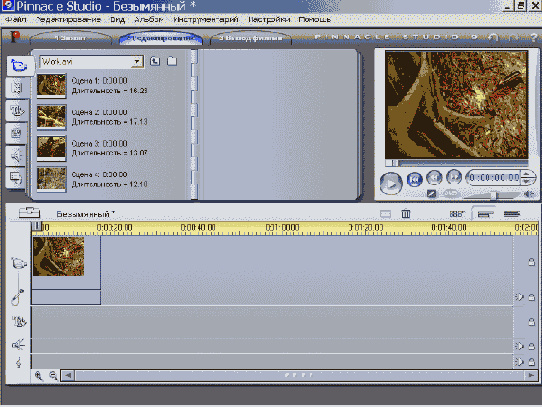This screenshot has width=542, height=407.
Task: Click the player timecode field
Action: pos(494,178)
